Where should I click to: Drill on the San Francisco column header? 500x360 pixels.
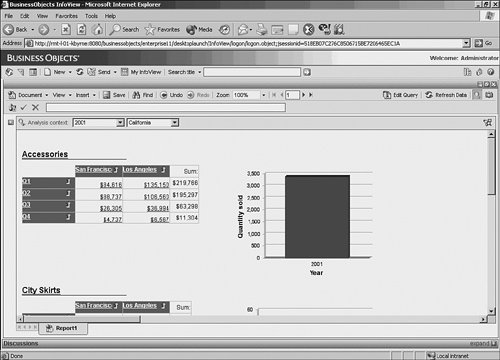93,170
